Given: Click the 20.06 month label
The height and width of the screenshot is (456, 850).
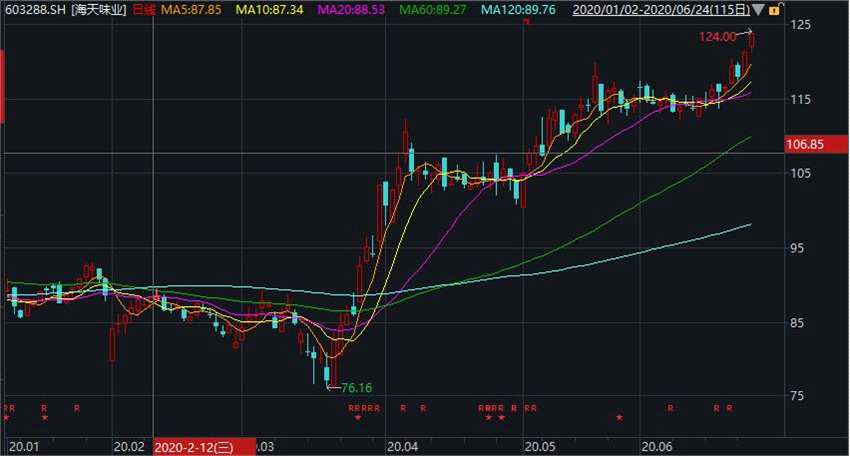Looking at the screenshot, I should click(657, 447).
